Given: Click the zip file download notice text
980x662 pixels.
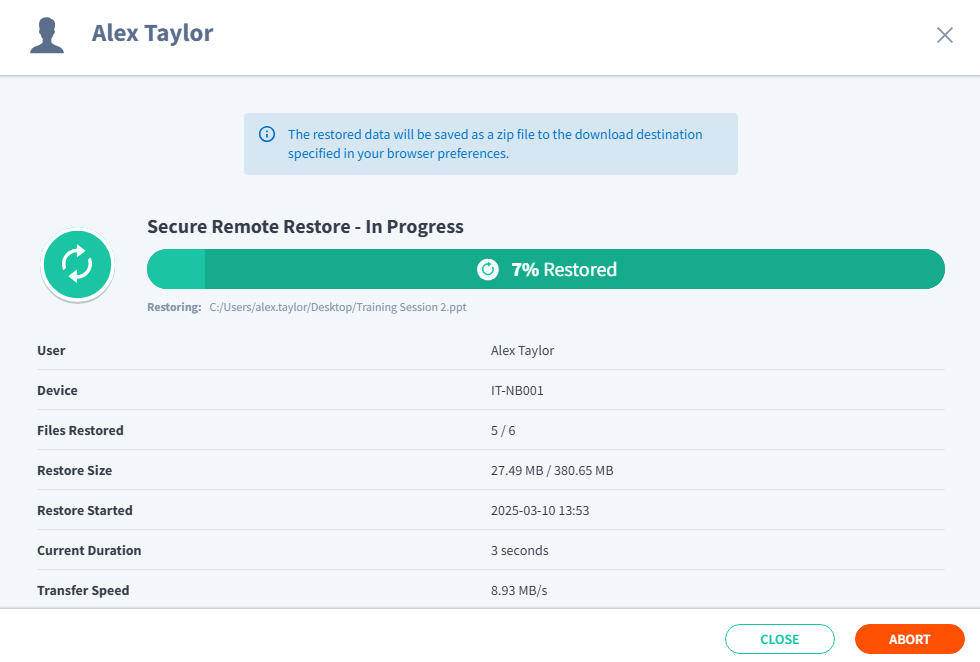Looking at the screenshot, I should point(495,144).
